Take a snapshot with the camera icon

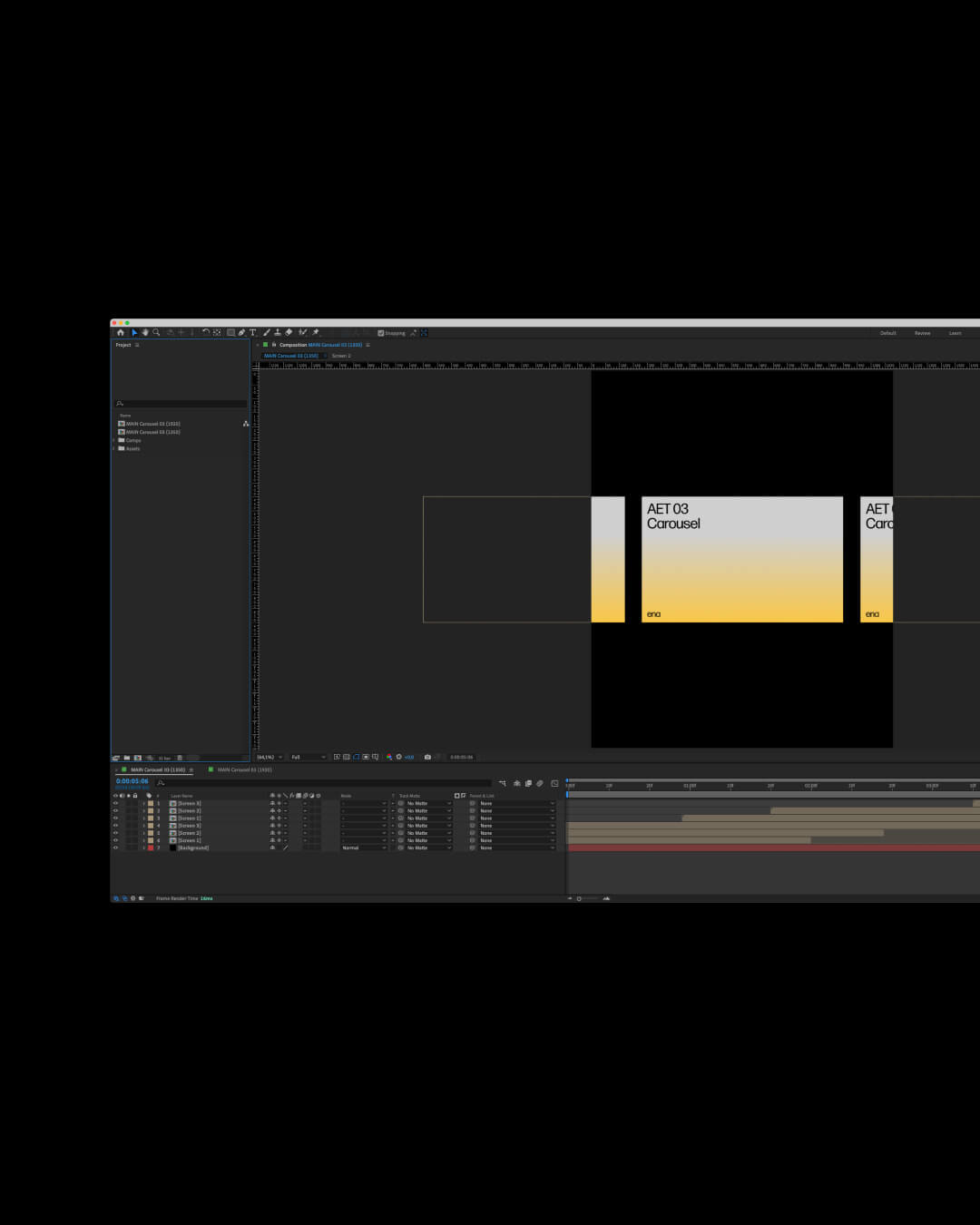(427, 757)
